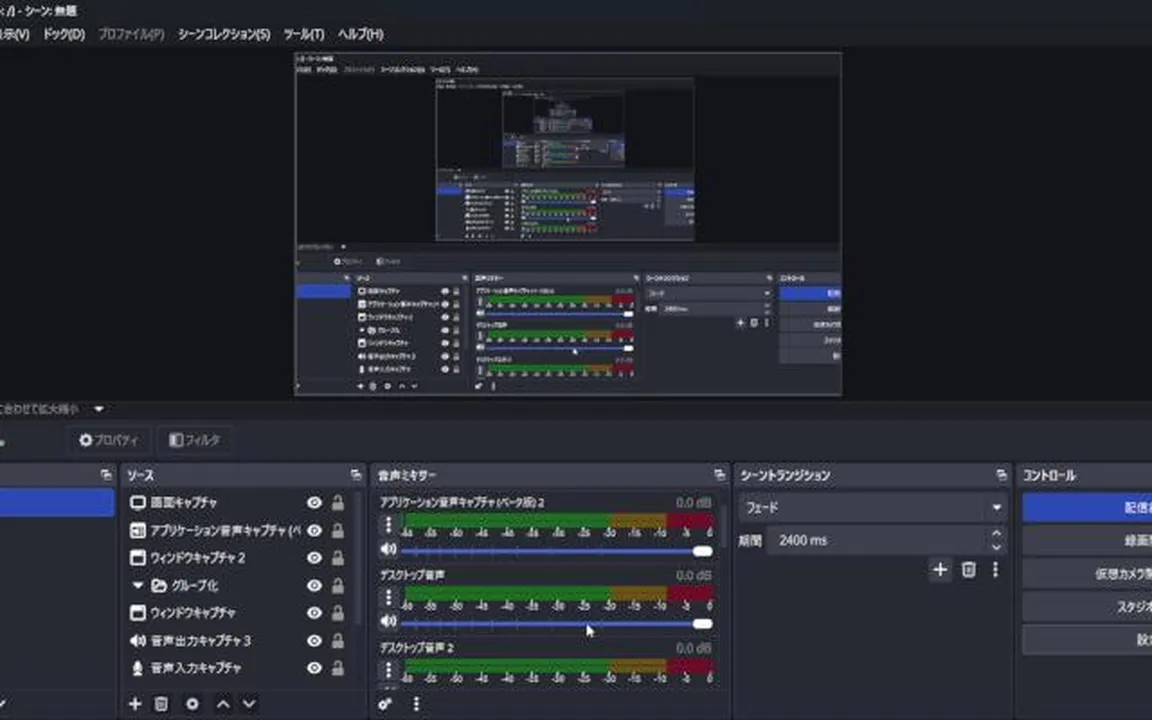Image resolution: width=1152 pixels, height=720 pixels.
Task: Click the プロパティ button
Action: tap(109, 440)
